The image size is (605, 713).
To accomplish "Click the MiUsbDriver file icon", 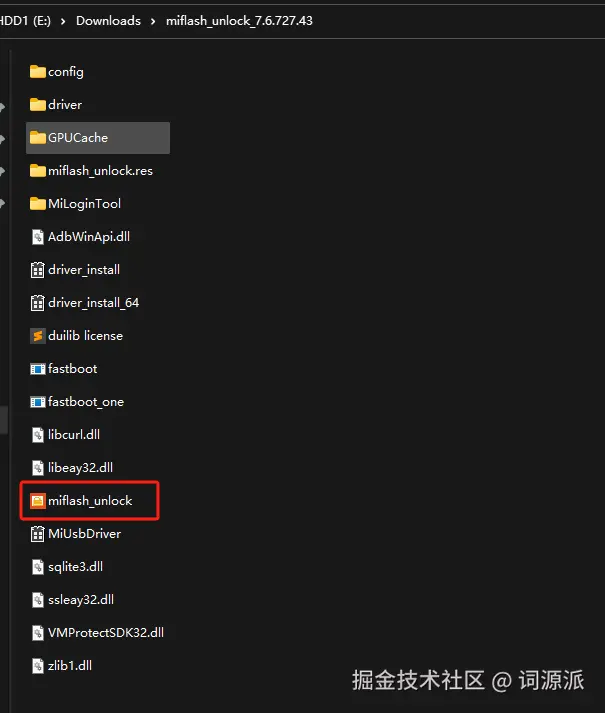I will coord(38,534).
